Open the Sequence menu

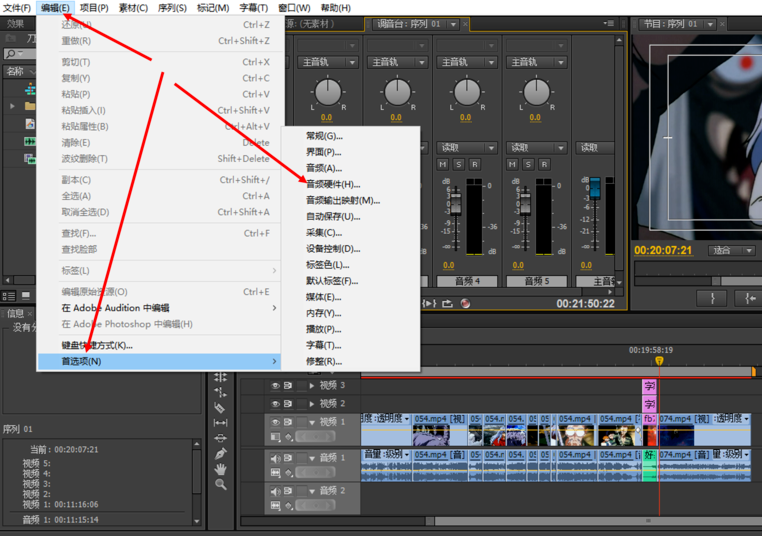[172, 8]
